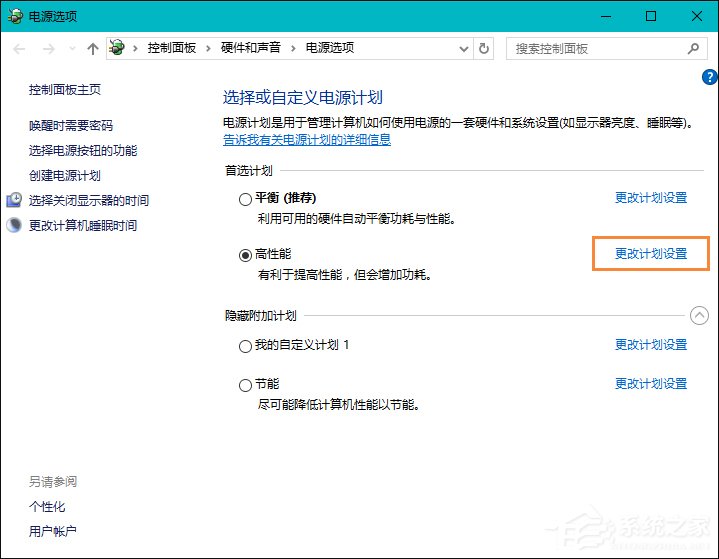Click the refresh address bar button
Screen dimensions: 719x559
(484, 48)
